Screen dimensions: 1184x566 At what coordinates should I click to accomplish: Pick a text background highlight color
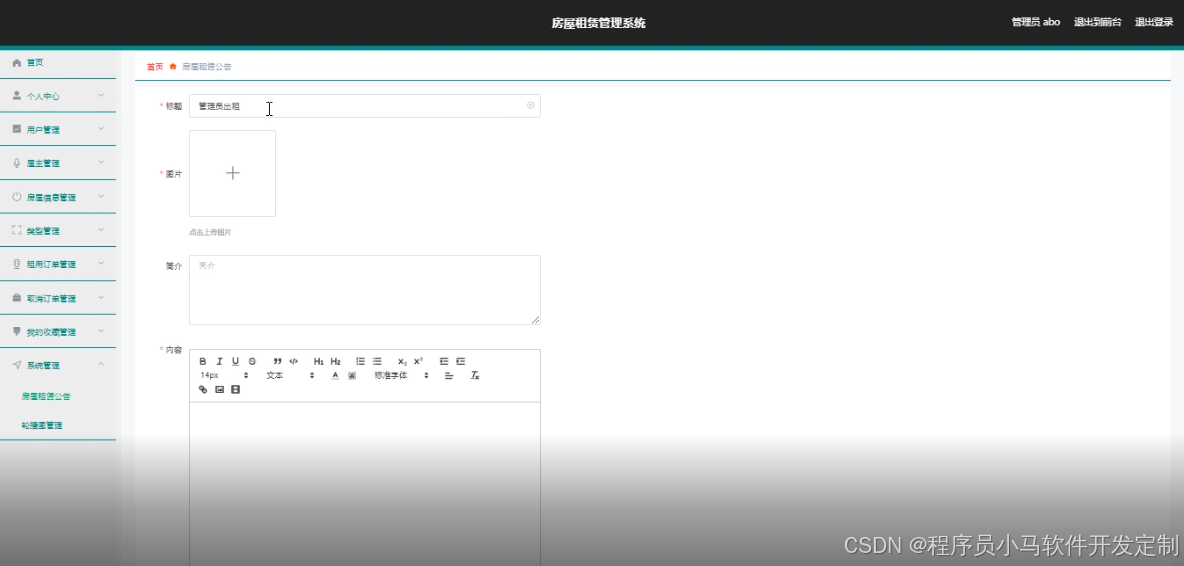[352, 376]
